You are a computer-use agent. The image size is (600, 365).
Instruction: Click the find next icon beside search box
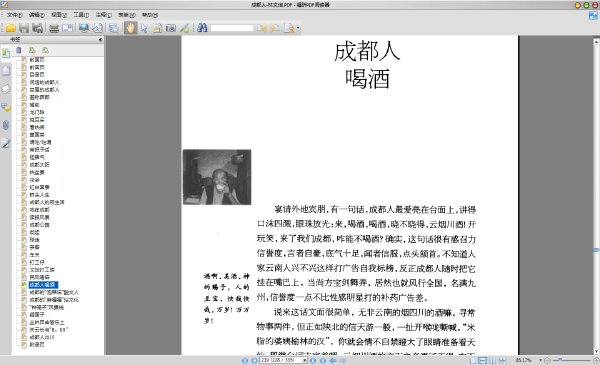coord(275,28)
